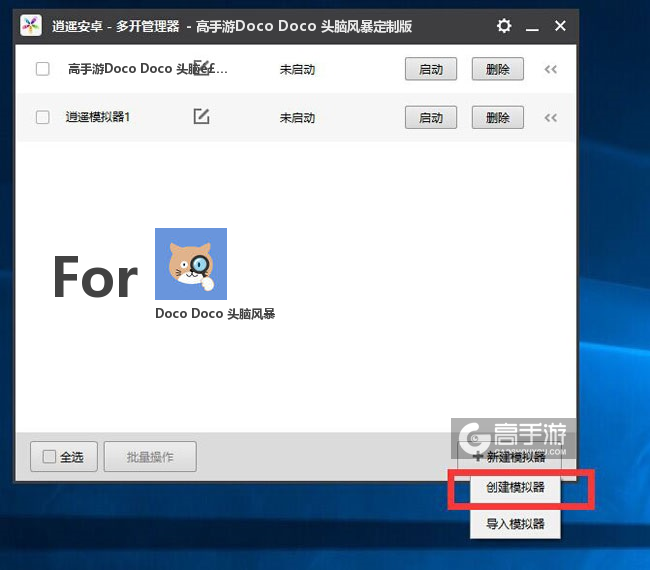Image resolution: width=650 pixels, height=570 pixels.
Task: Choose 导入模拟器 from the popup menu
Action: pyautogui.click(x=515, y=524)
